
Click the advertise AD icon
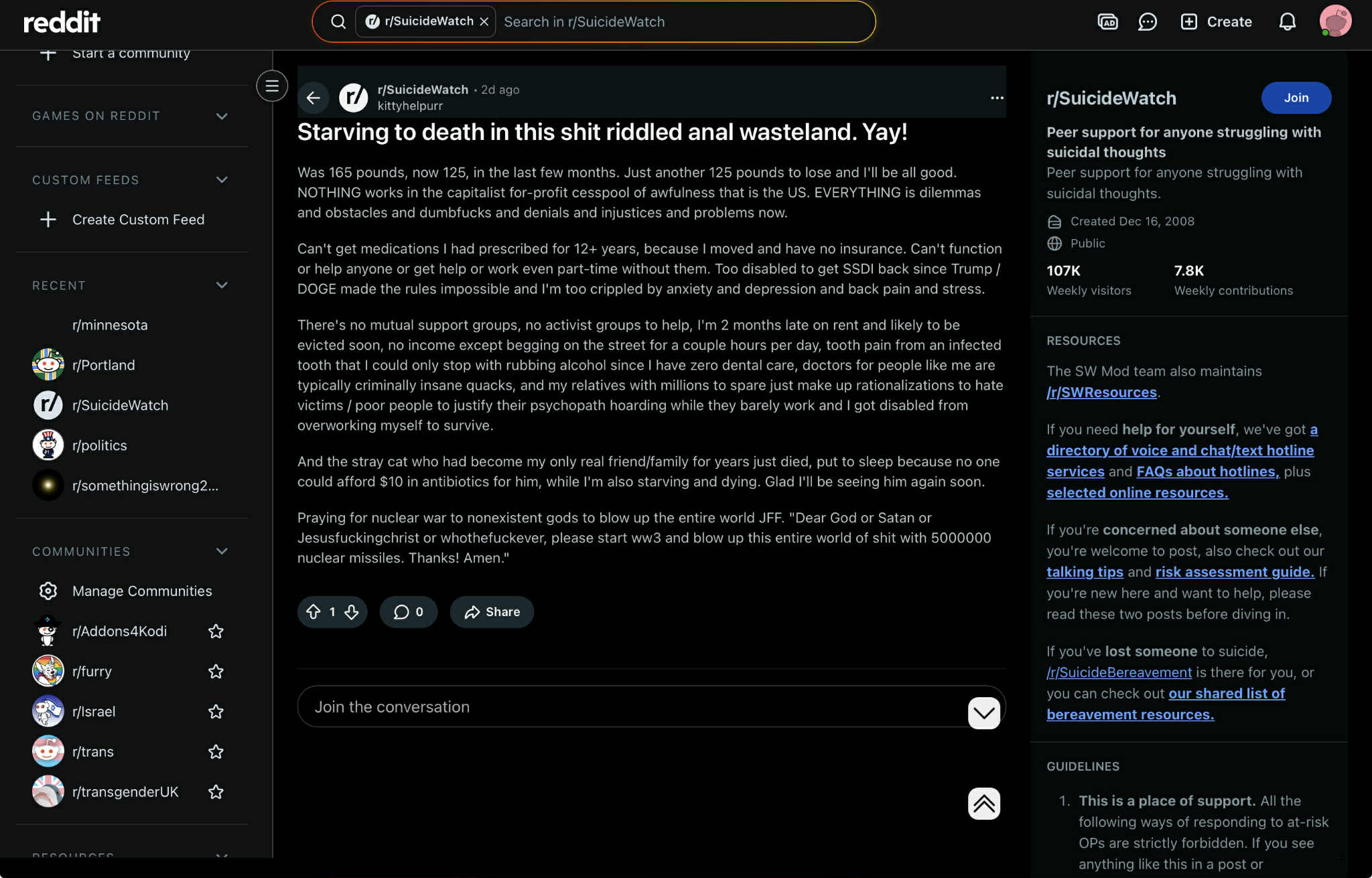(1107, 22)
